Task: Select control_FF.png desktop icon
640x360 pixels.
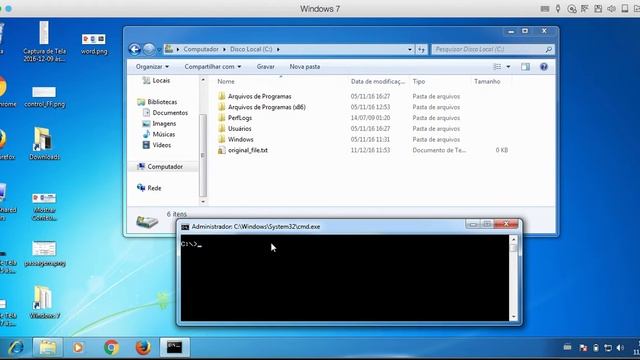Action: click(44, 97)
